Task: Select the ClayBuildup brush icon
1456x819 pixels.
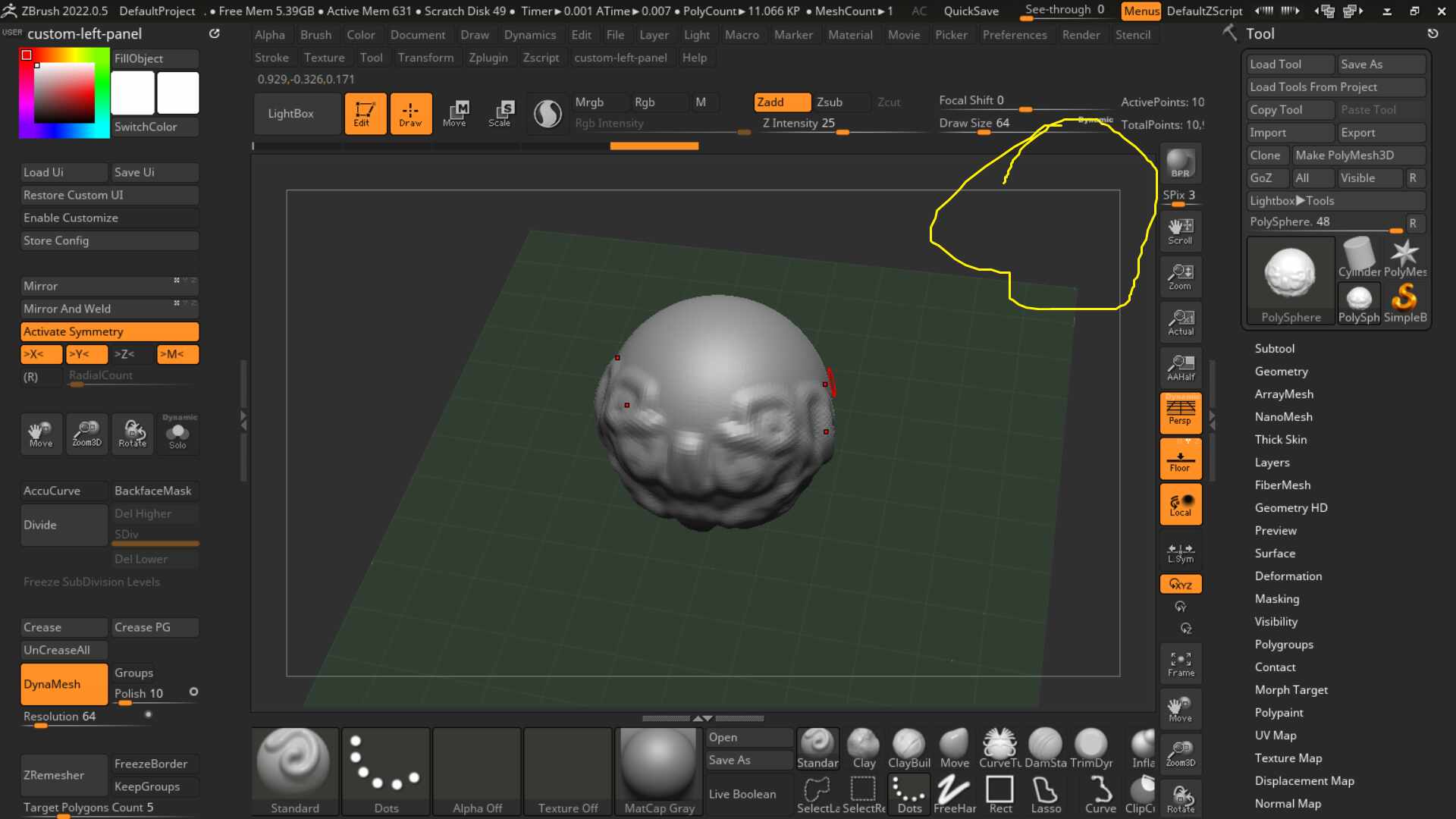Action: tap(908, 748)
